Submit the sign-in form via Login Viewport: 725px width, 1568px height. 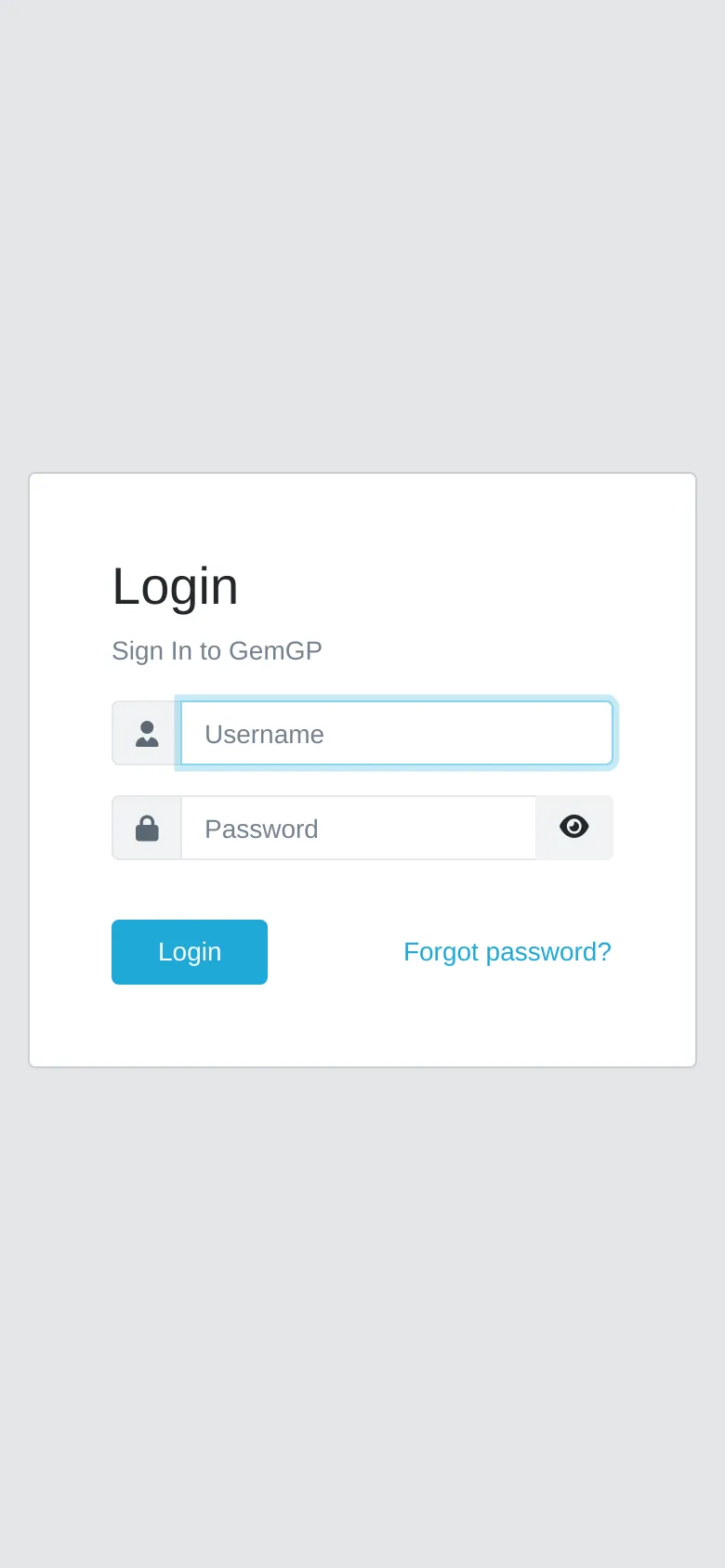point(190,952)
